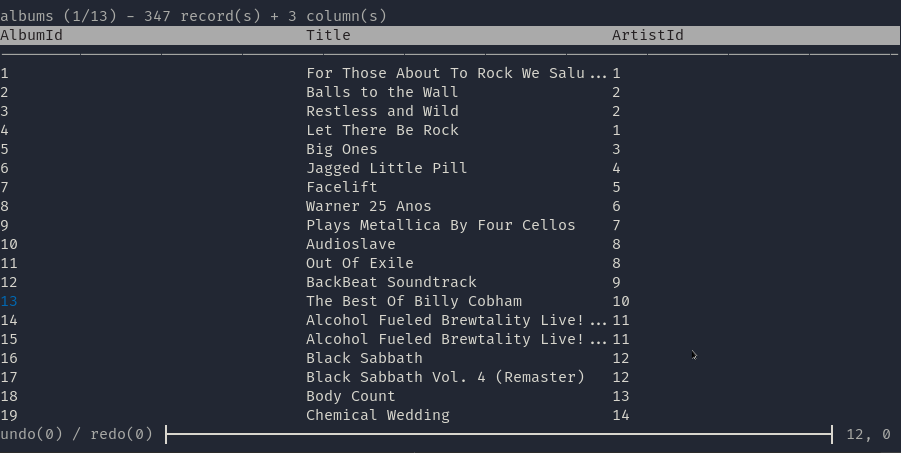Select the Chemical Wedding album

coord(378,415)
